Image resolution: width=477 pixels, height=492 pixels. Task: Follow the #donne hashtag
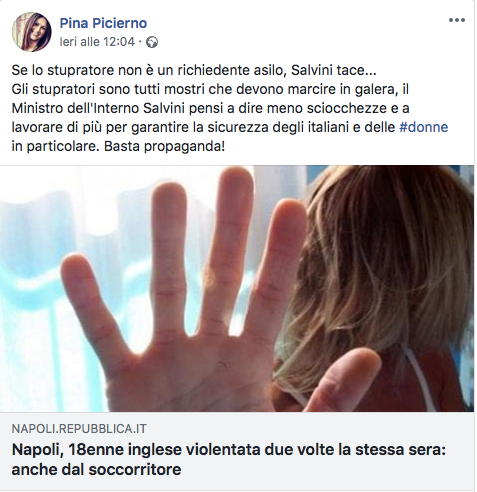423,127
